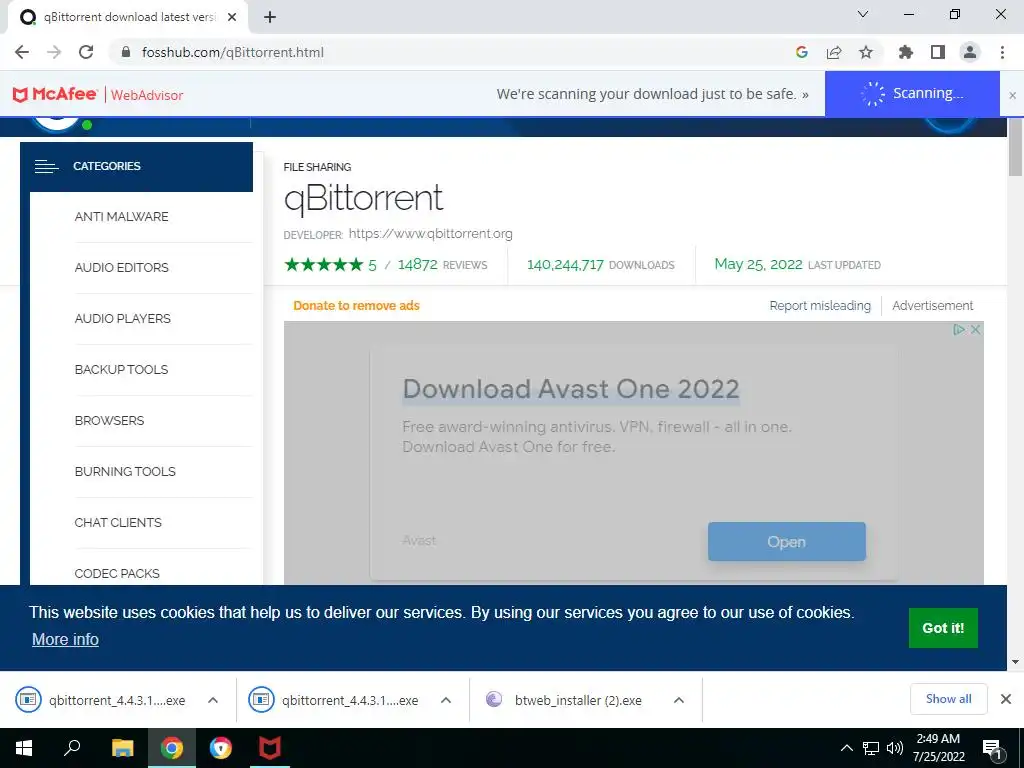Toggle the browser side panel
Viewport: 1024px width, 768px height.
click(938, 52)
